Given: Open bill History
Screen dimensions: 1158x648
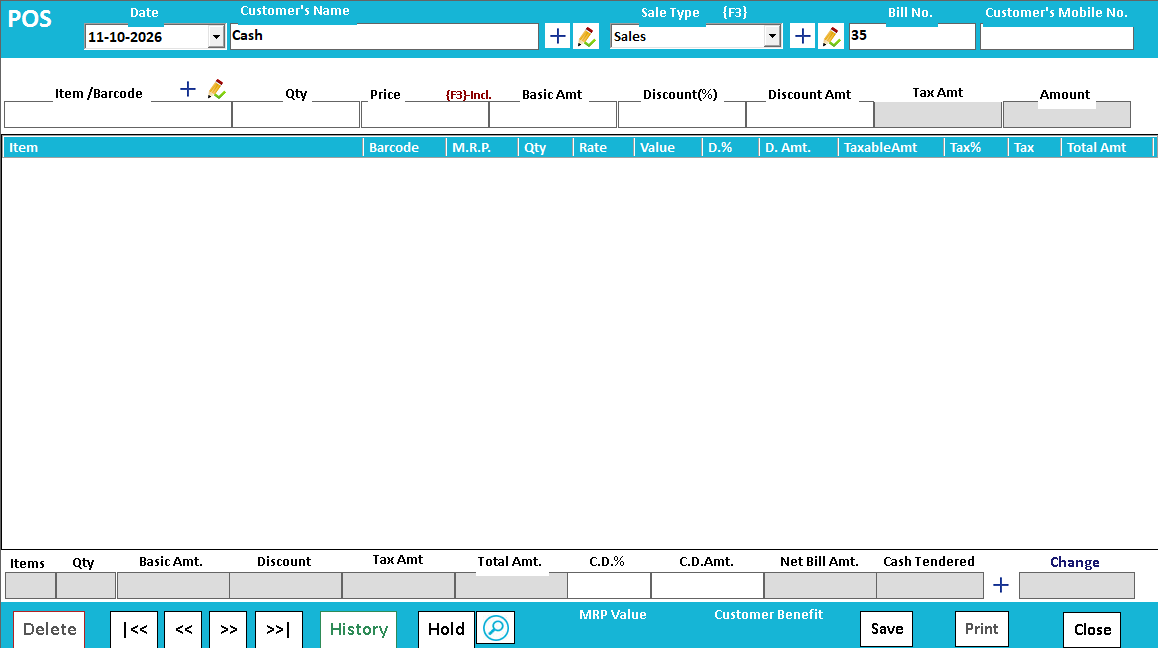Looking at the screenshot, I should (x=358, y=630).
